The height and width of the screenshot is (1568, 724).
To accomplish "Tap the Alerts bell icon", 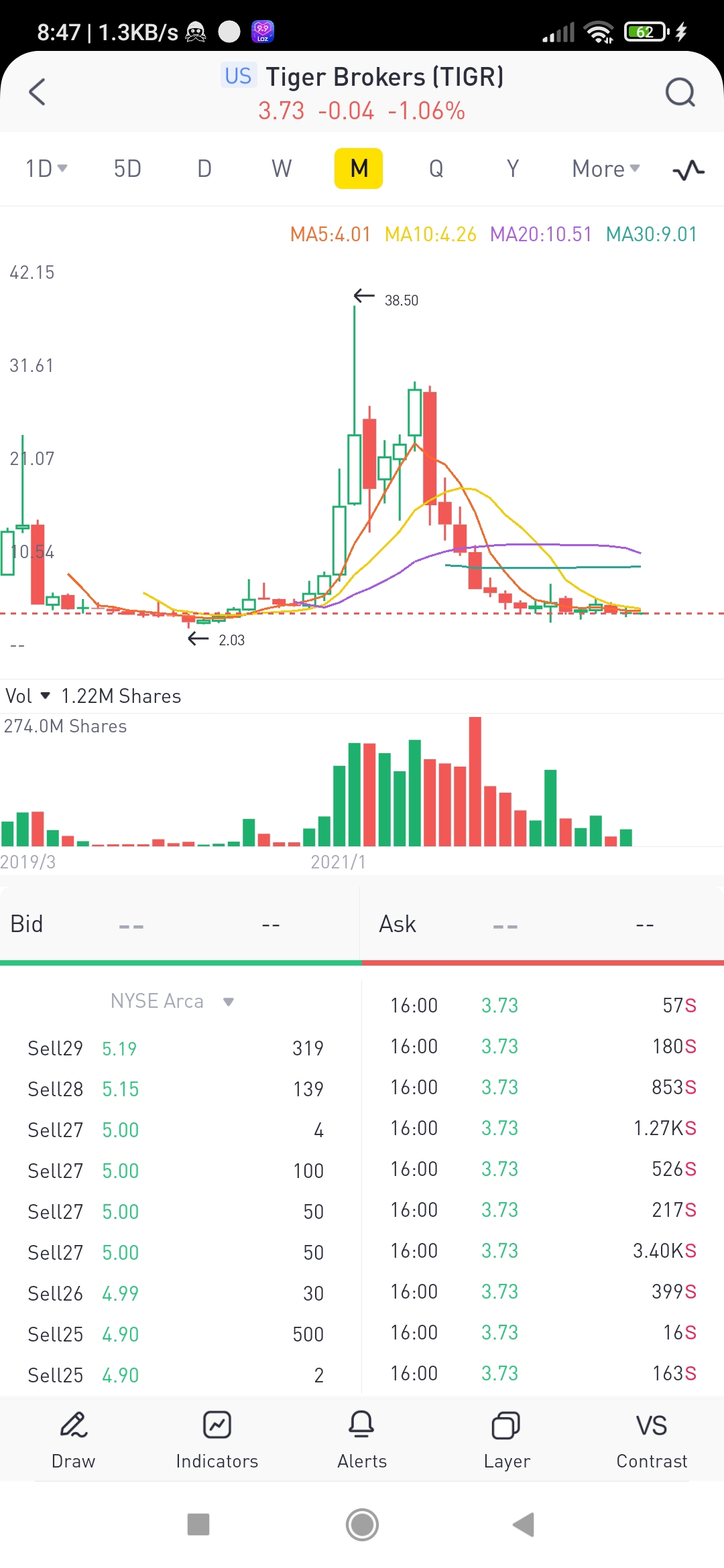I will pos(362,1425).
